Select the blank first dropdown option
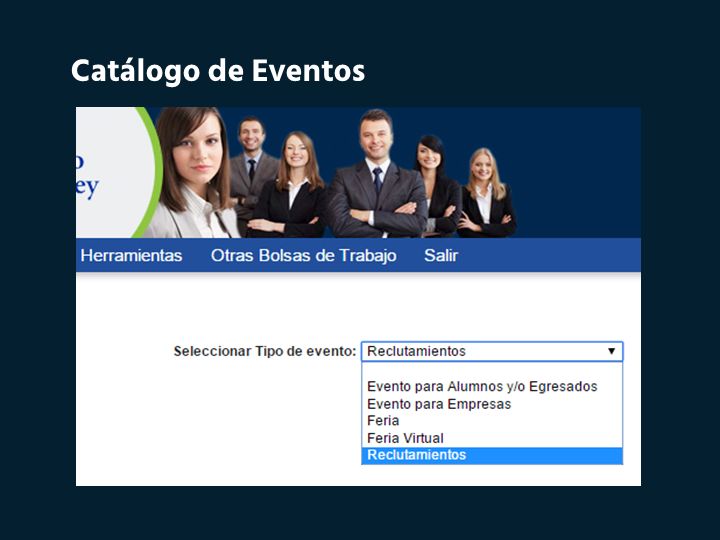This screenshot has width=720, height=540. point(492,370)
